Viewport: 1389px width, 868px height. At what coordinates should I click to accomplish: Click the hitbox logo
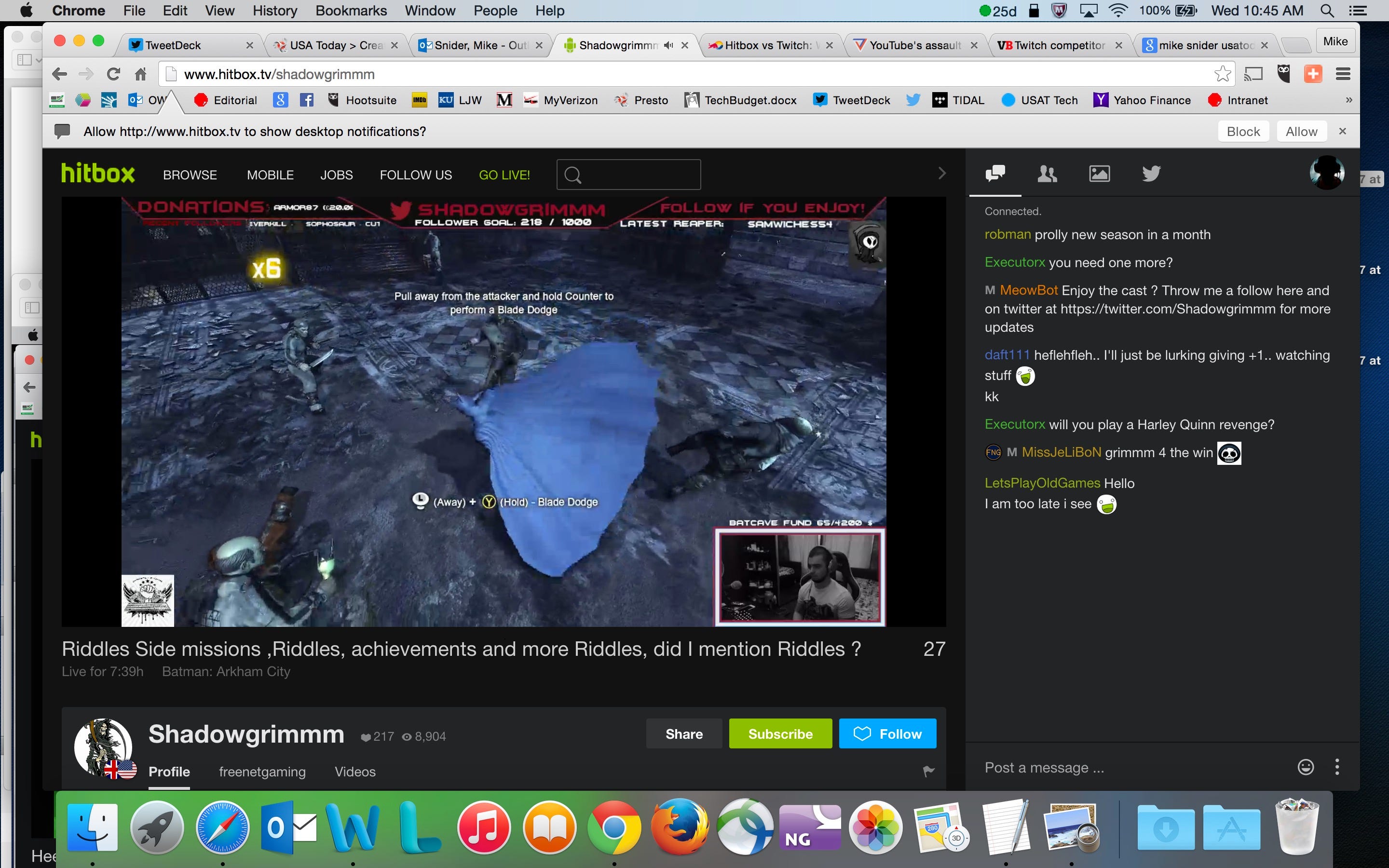98,174
